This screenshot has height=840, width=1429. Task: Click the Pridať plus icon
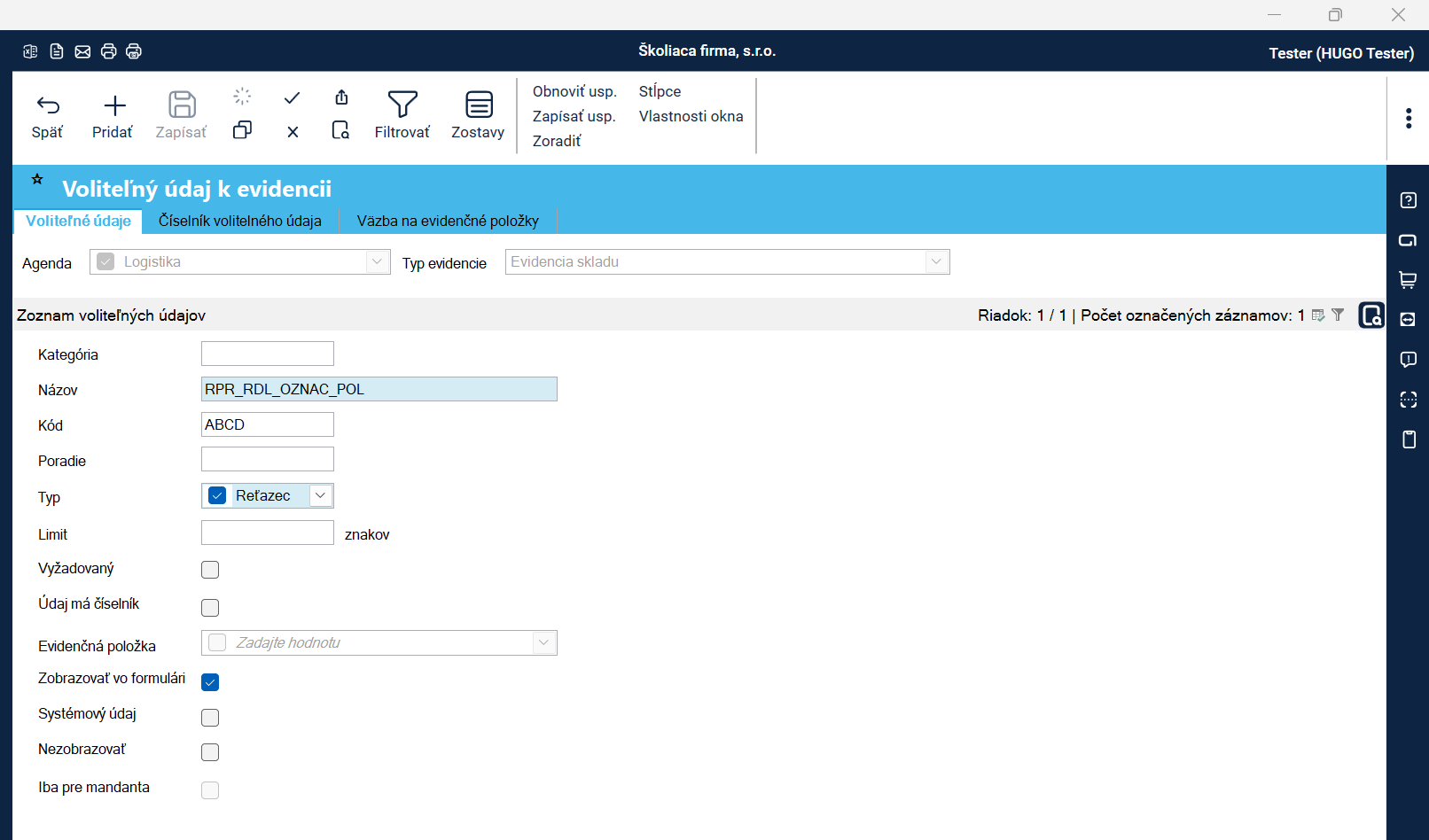(x=114, y=106)
